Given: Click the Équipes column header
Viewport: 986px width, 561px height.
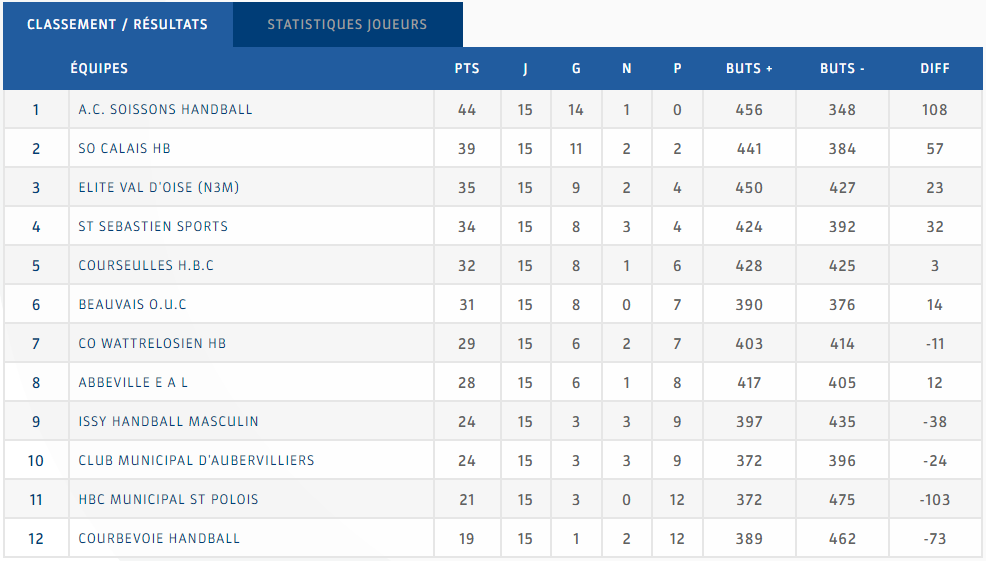Looking at the screenshot, I should [99, 69].
